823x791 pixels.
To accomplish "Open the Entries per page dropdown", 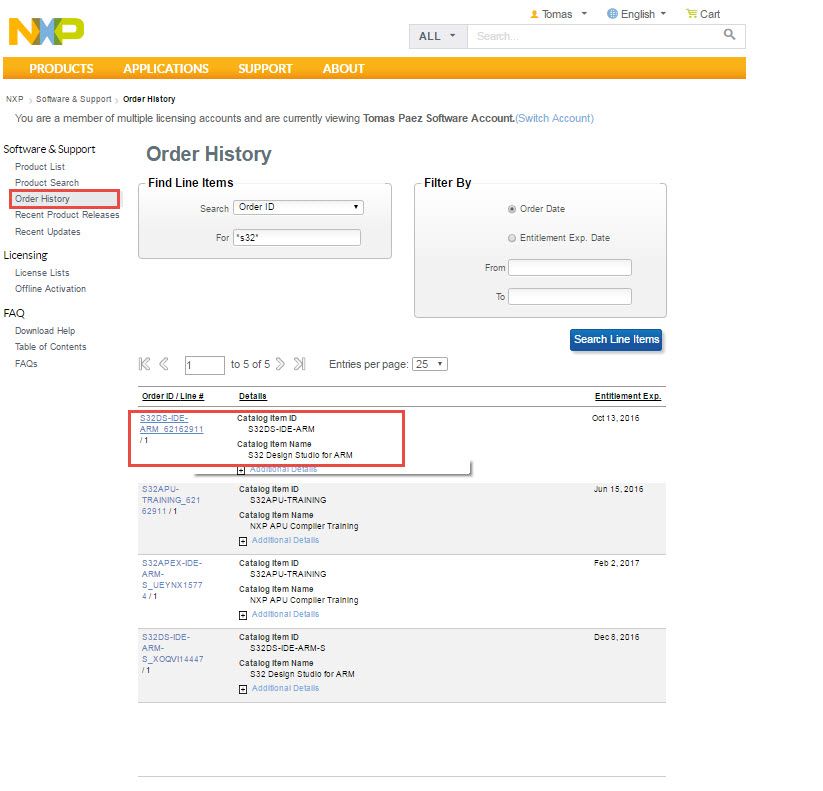I will [x=430, y=364].
